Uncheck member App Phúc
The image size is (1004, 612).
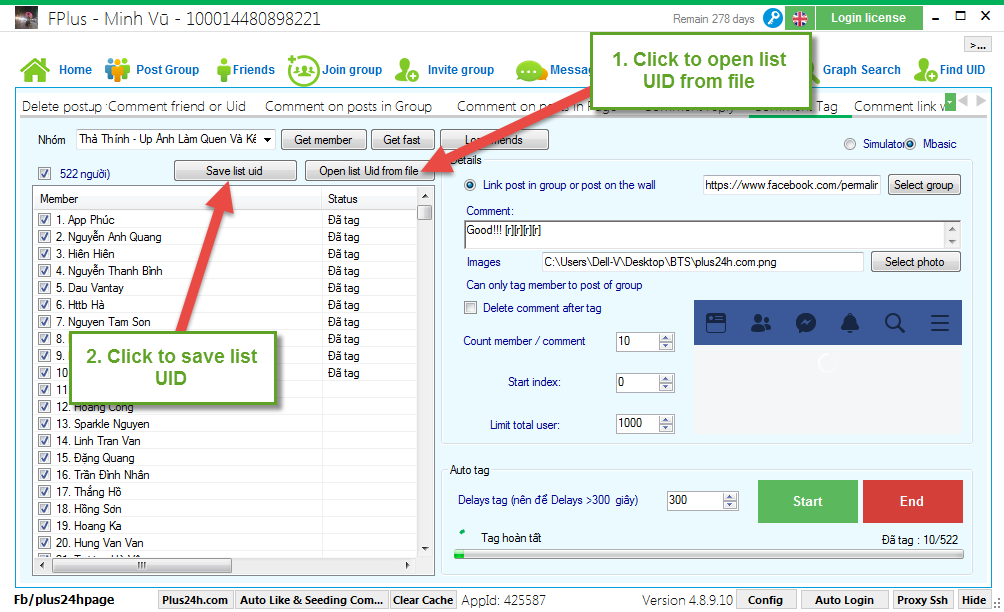pos(44,220)
